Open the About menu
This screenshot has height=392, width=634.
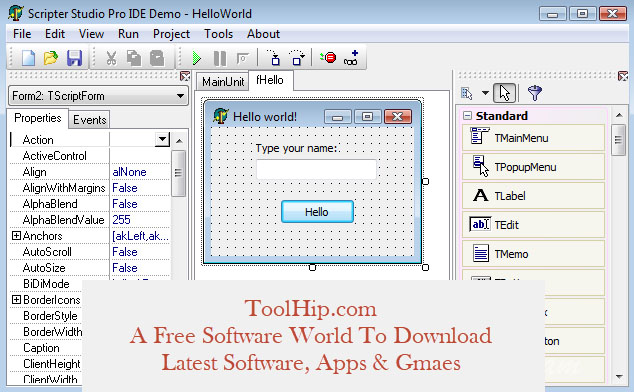(263, 34)
